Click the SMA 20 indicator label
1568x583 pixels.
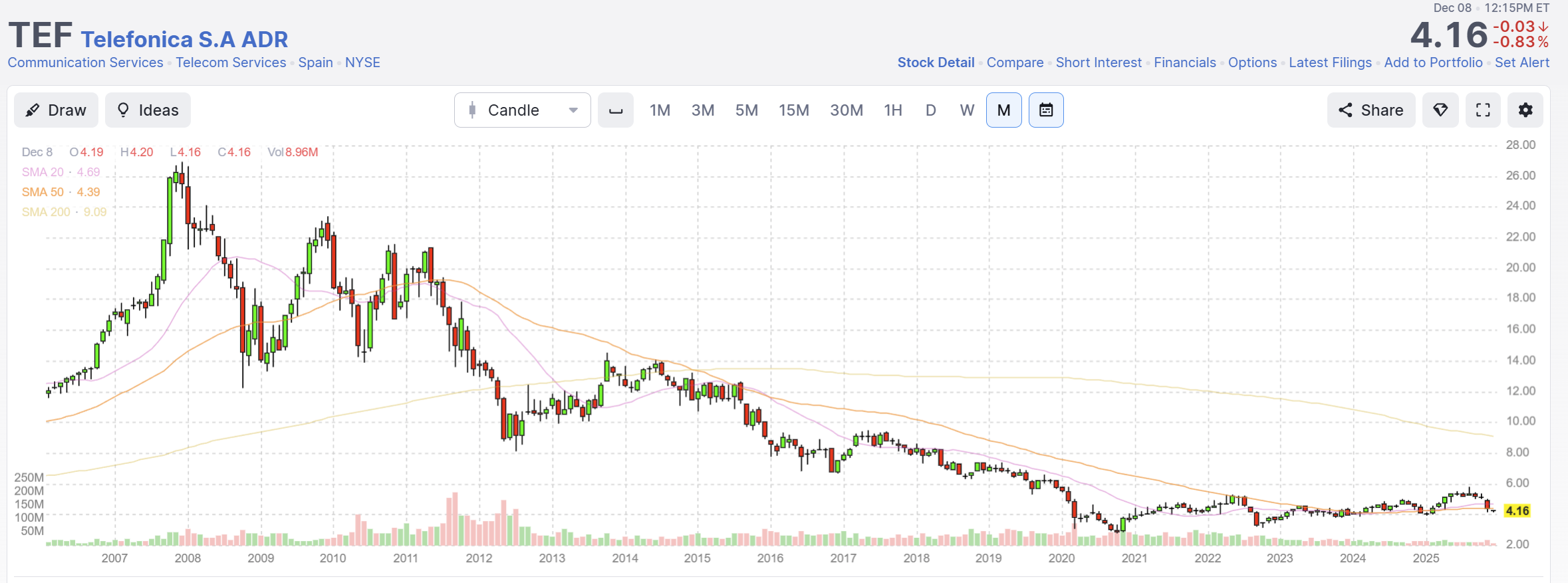click(x=43, y=172)
